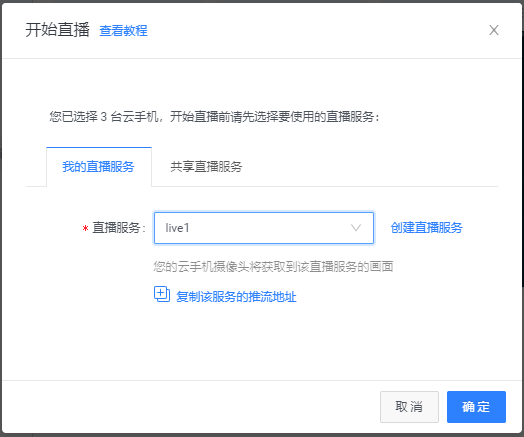This screenshot has height=437, width=524.
Task: Click the blank header area right of 查看教程
Action: 317,30
